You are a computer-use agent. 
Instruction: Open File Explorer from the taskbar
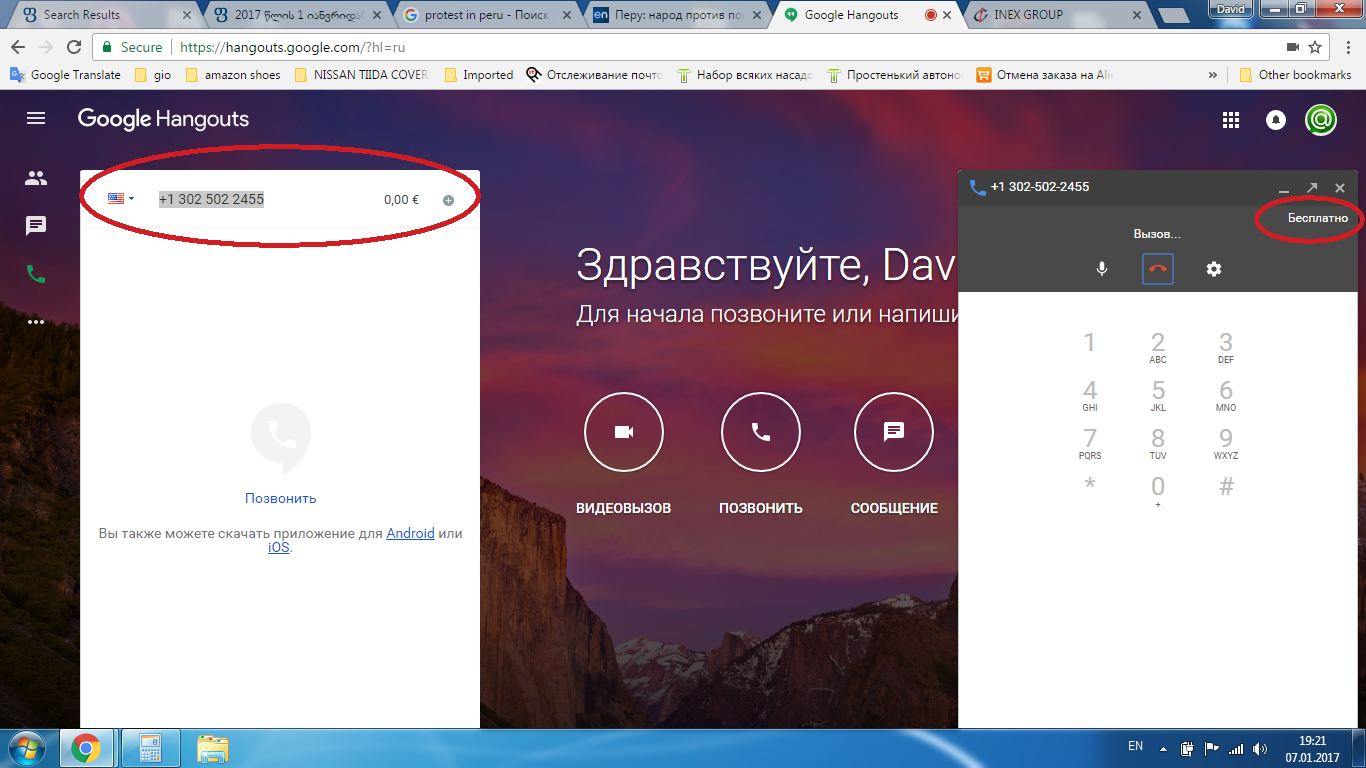click(x=213, y=748)
